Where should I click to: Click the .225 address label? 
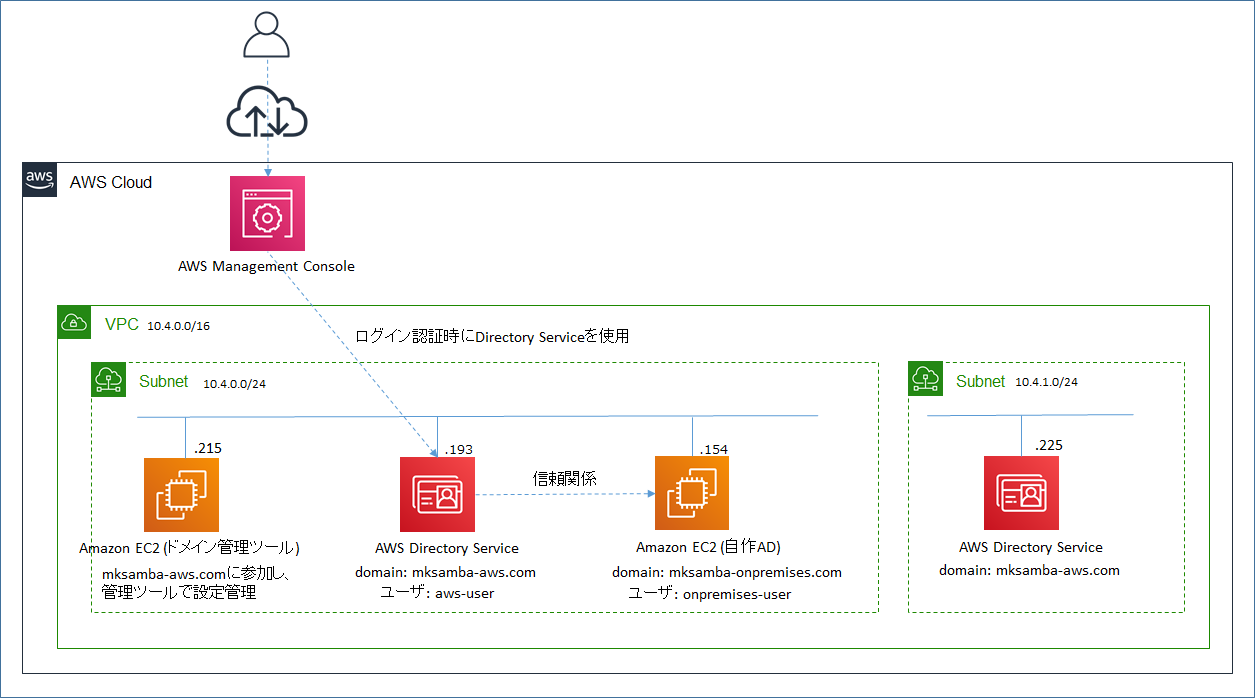coord(1049,444)
